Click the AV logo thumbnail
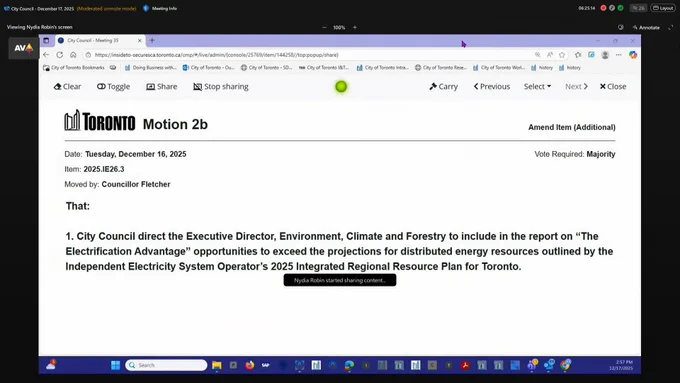This screenshot has width=680, height=383. click(x=23, y=48)
